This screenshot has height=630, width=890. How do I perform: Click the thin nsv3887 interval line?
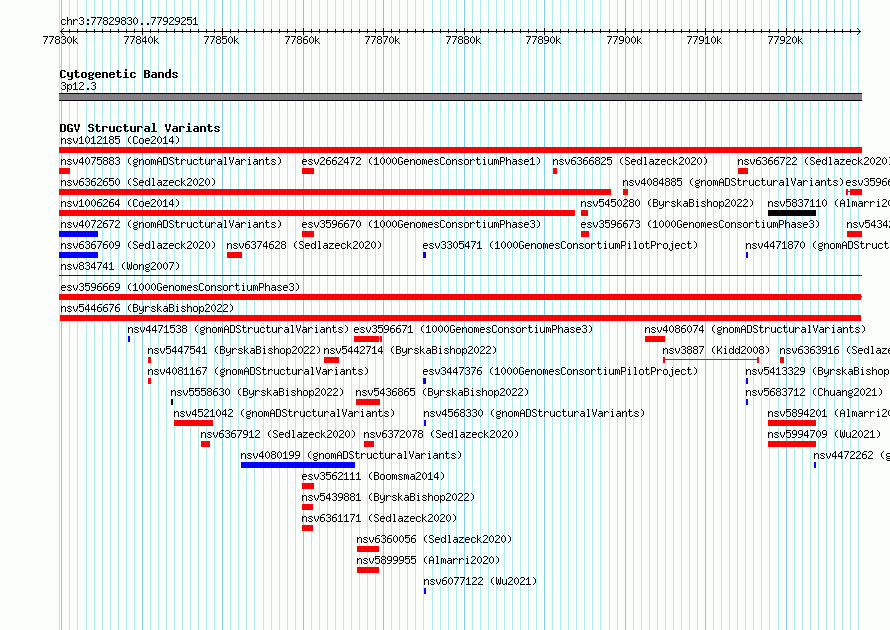[711, 360]
